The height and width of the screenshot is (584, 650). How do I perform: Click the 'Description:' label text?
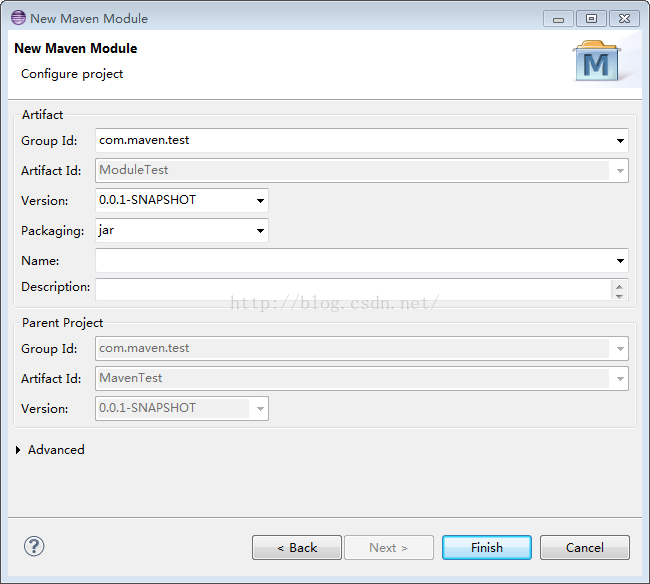(56, 287)
